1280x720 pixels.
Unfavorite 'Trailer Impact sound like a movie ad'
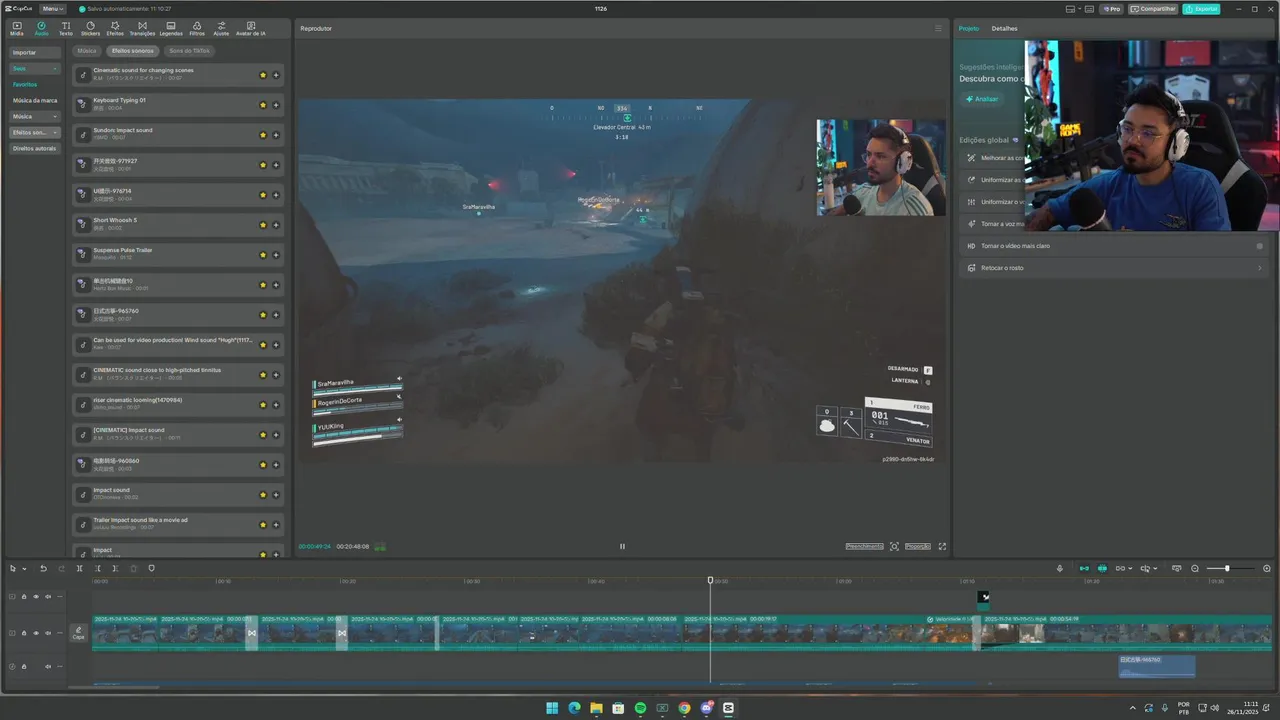pos(263,524)
